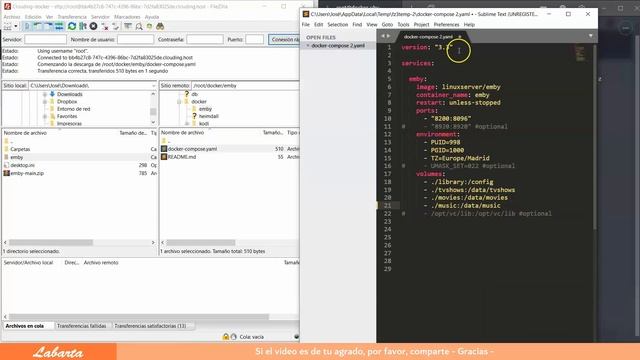
Task: Switch to Transferencias fallidas tab
Action: click(82, 326)
